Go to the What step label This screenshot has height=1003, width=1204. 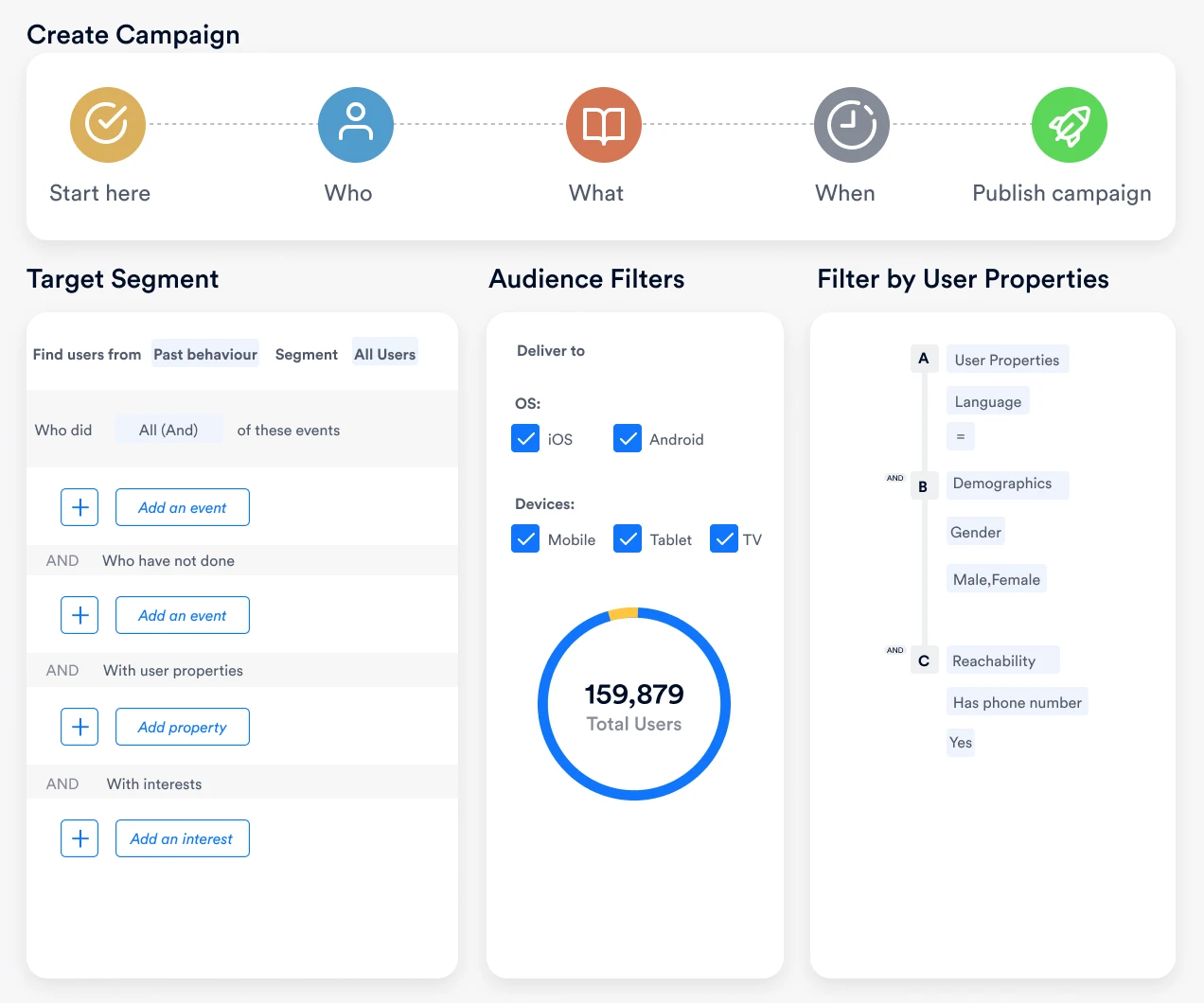[596, 193]
